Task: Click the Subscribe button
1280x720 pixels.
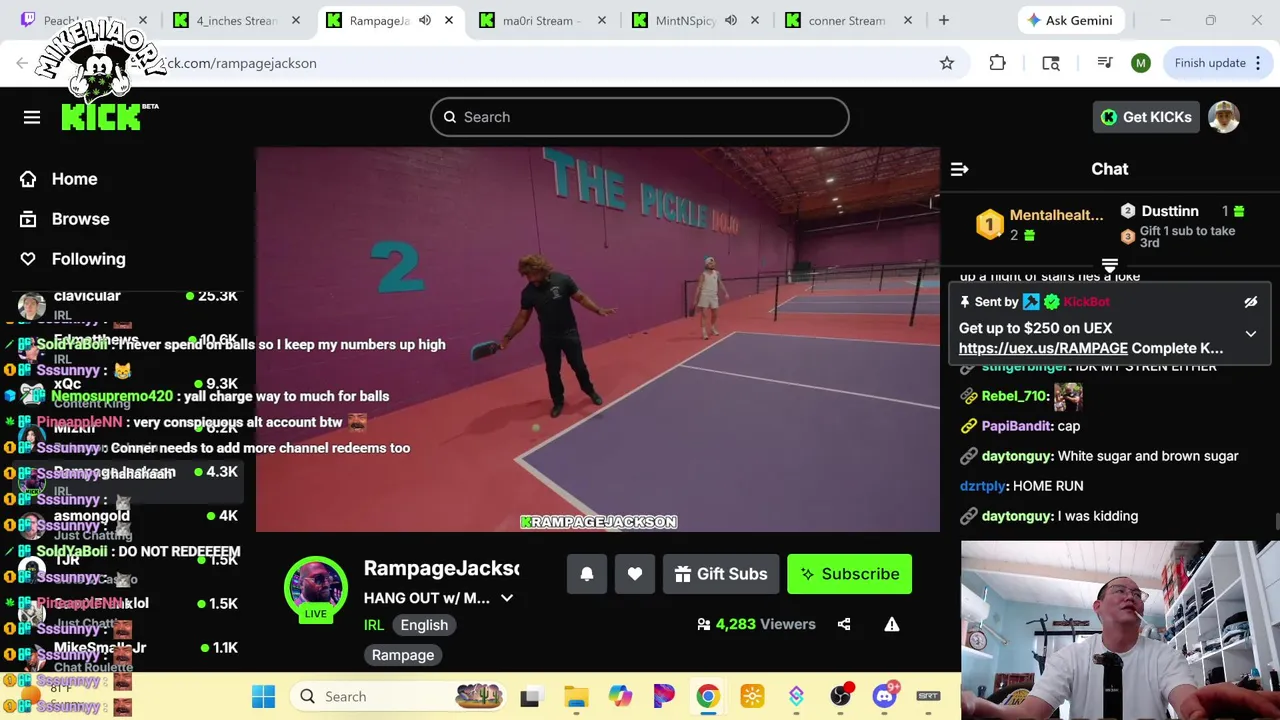Action: pos(849,574)
